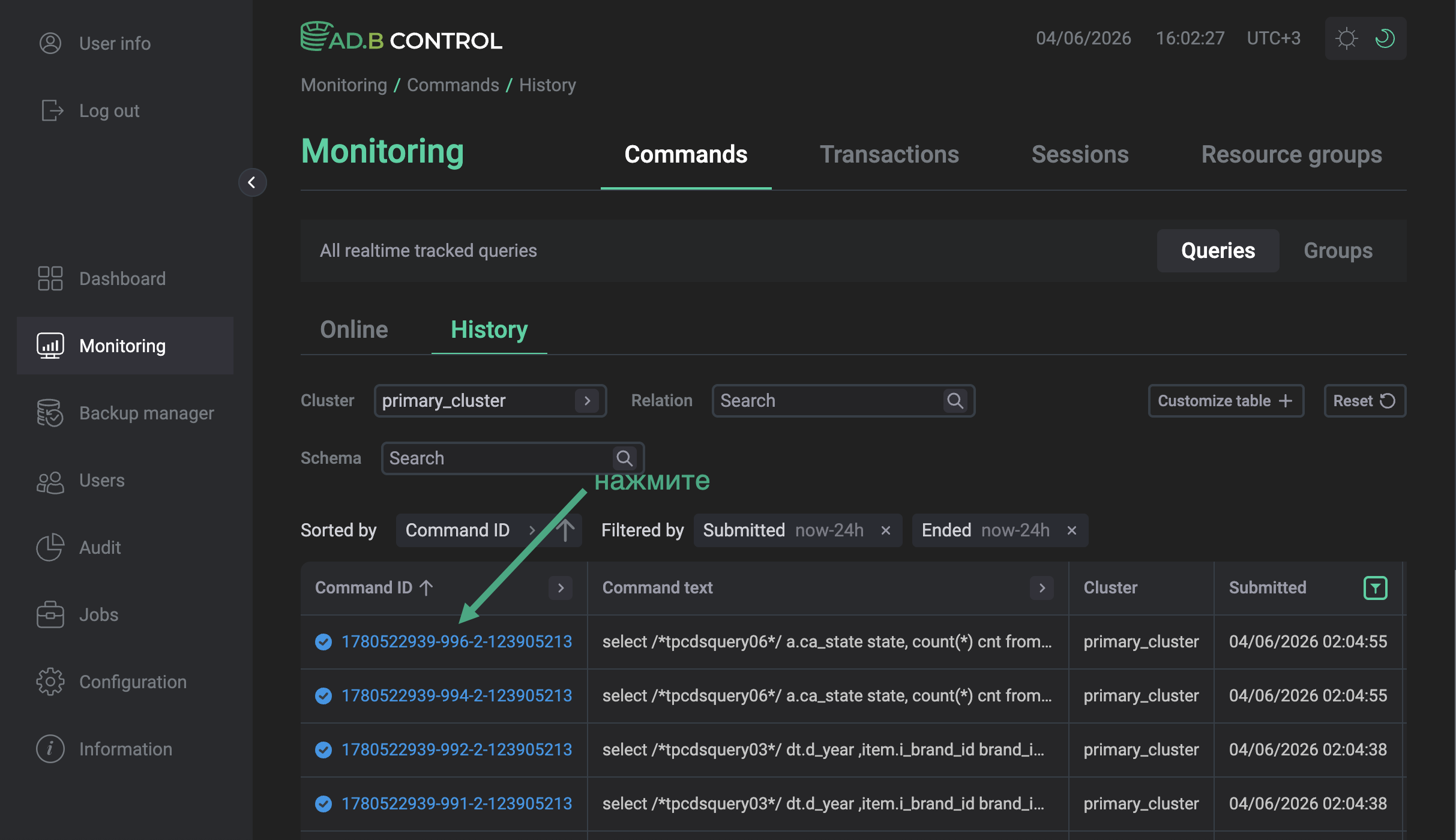Open the primary_cluster Cluster dropdown
The image size is (1456, 840).
(490, 401)
